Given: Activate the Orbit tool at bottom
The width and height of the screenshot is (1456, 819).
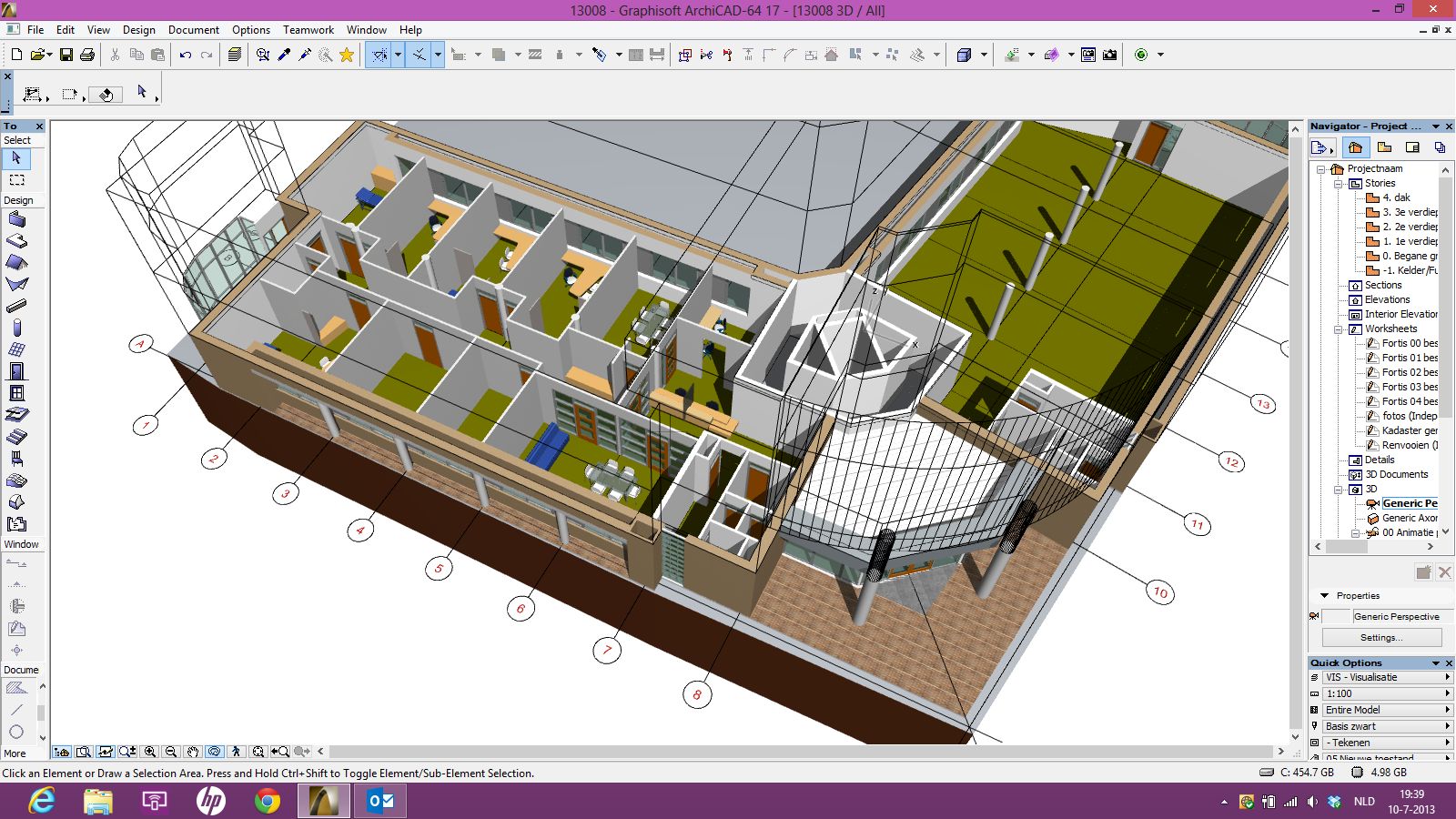Looking at the screenshot, I should point(215,752).
